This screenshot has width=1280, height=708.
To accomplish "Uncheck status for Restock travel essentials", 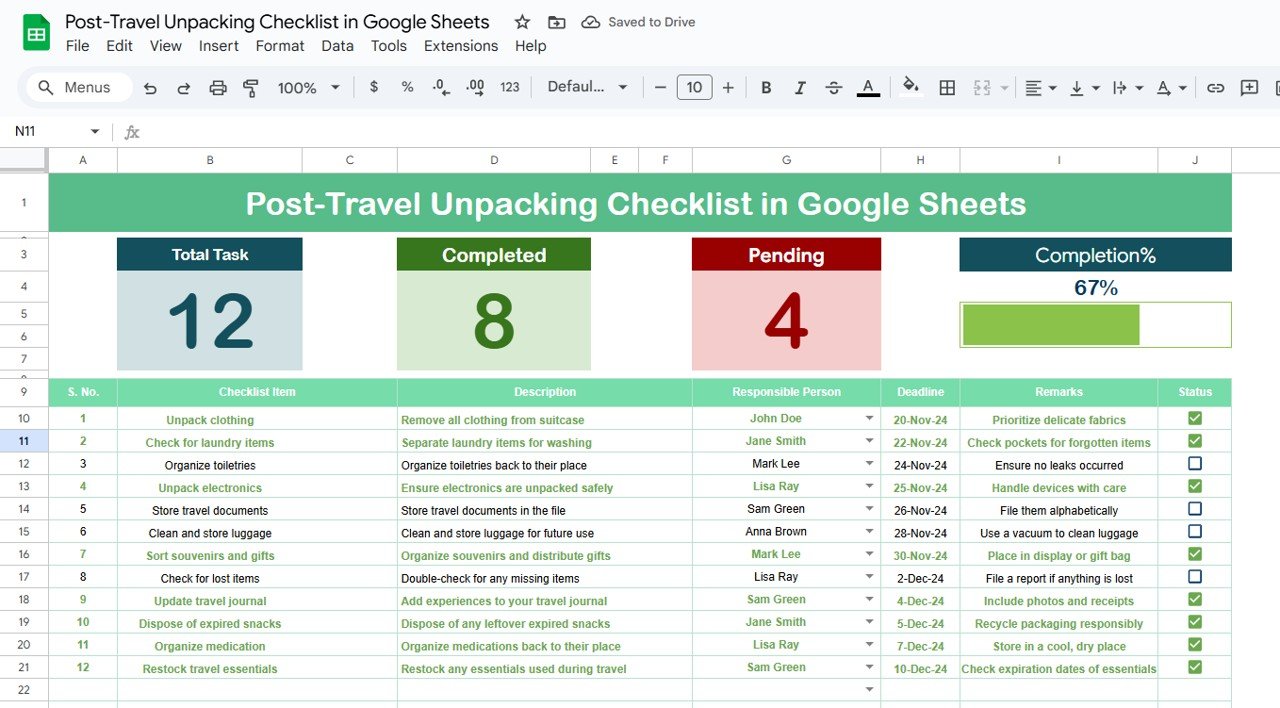I will [x=1194, y=667].
